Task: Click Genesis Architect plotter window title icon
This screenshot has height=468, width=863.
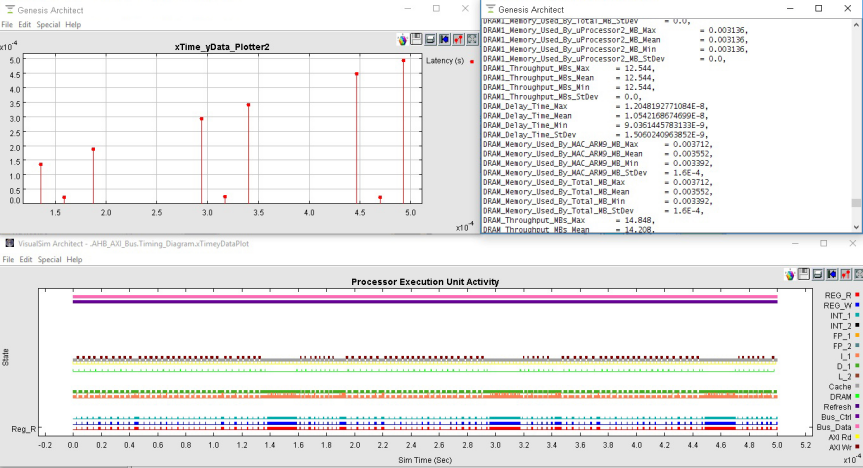Action: click(9, 9)
